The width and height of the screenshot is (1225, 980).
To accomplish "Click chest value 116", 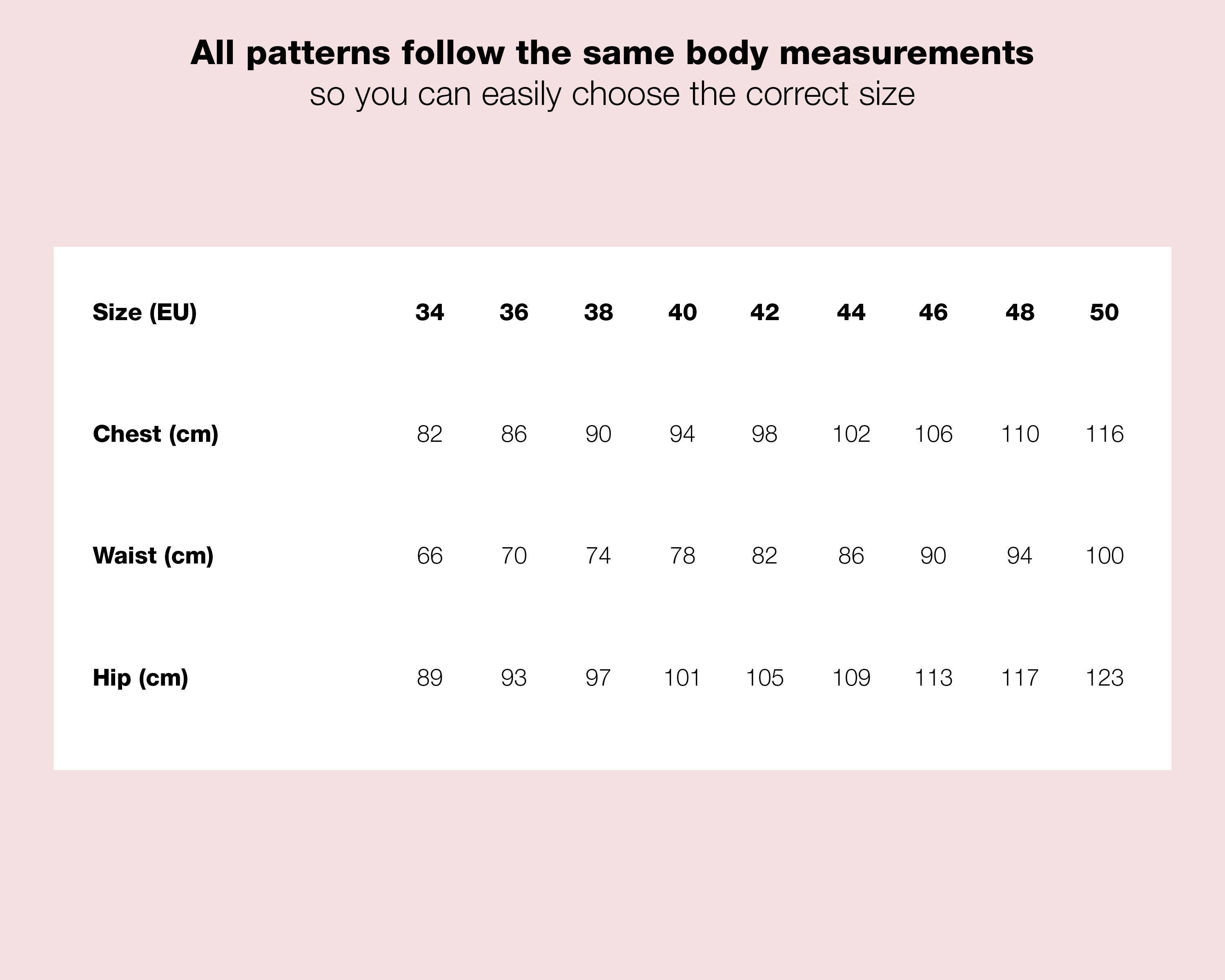I will [1104, 434].
